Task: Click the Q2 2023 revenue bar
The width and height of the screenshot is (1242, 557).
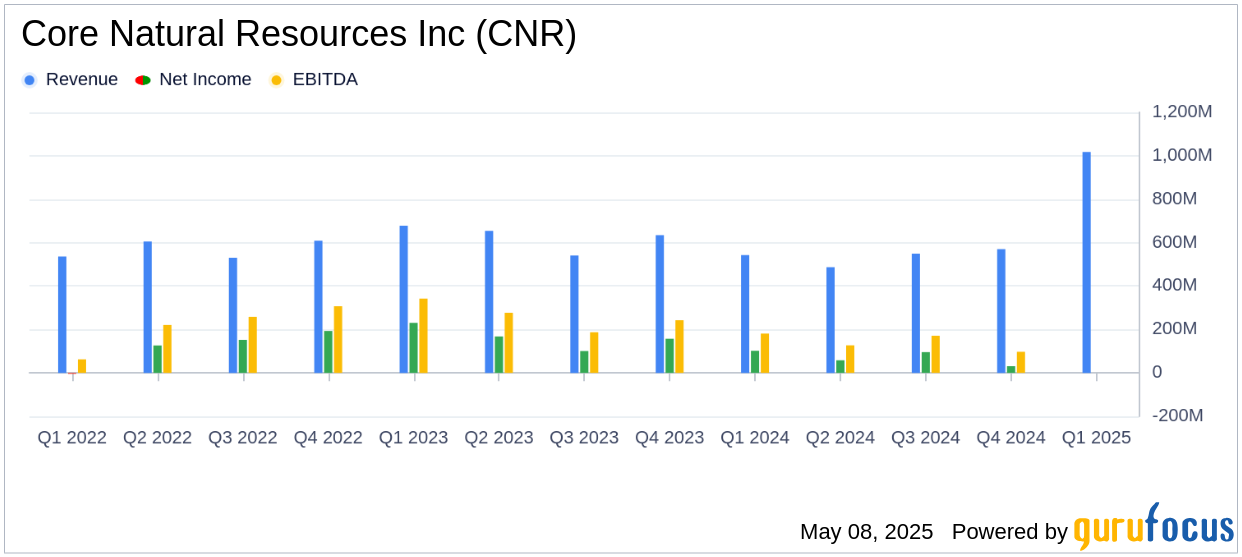Action: click(489, 302)
